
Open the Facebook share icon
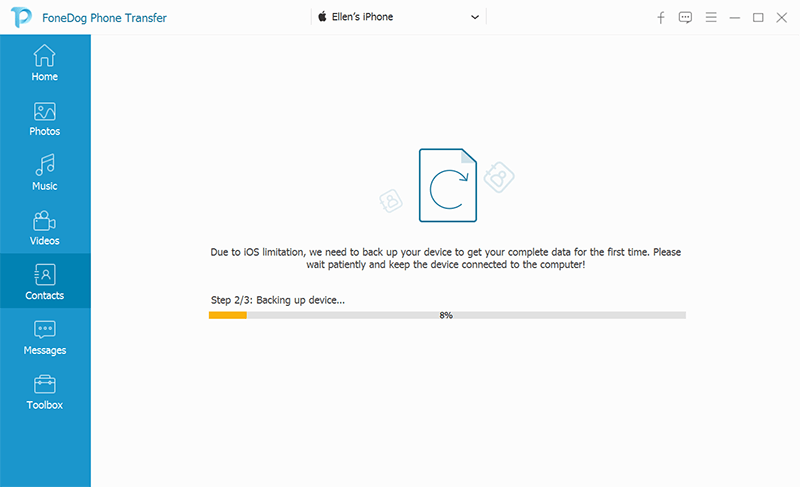click(661, 18)
